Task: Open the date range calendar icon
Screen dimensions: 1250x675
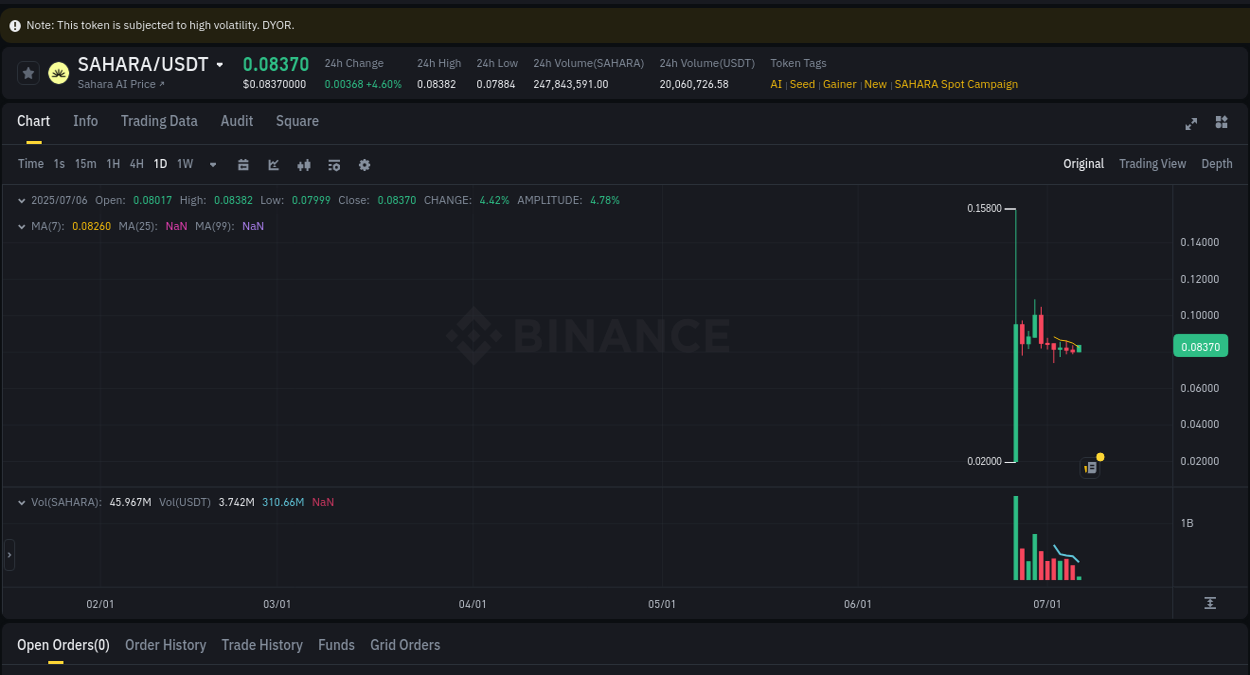Action: pyautogui.click(x=243, y=164)
